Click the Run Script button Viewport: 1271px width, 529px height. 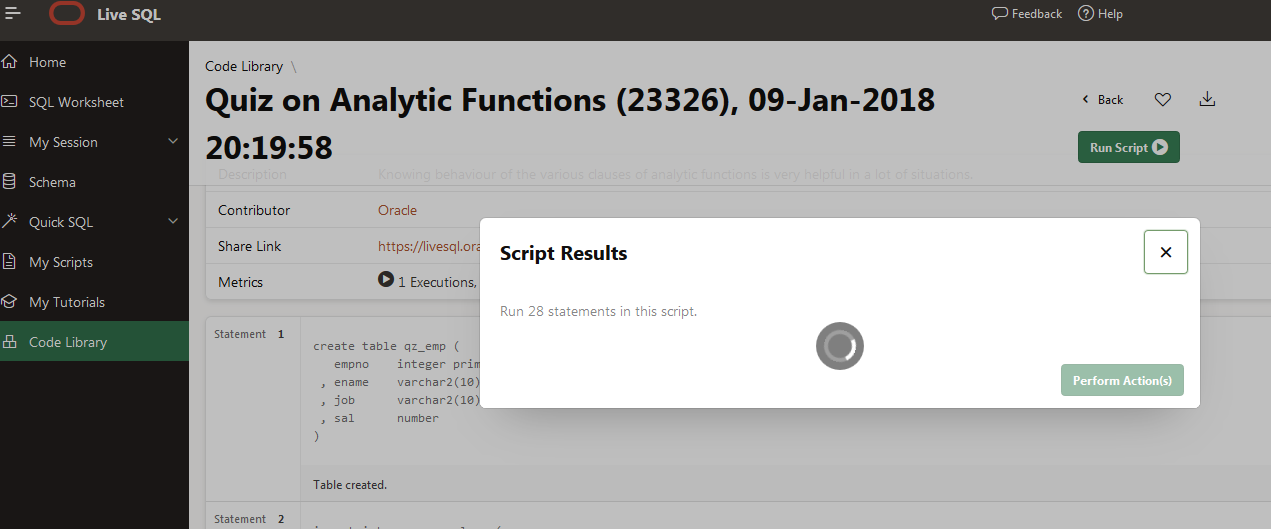tap(1128, 147)
